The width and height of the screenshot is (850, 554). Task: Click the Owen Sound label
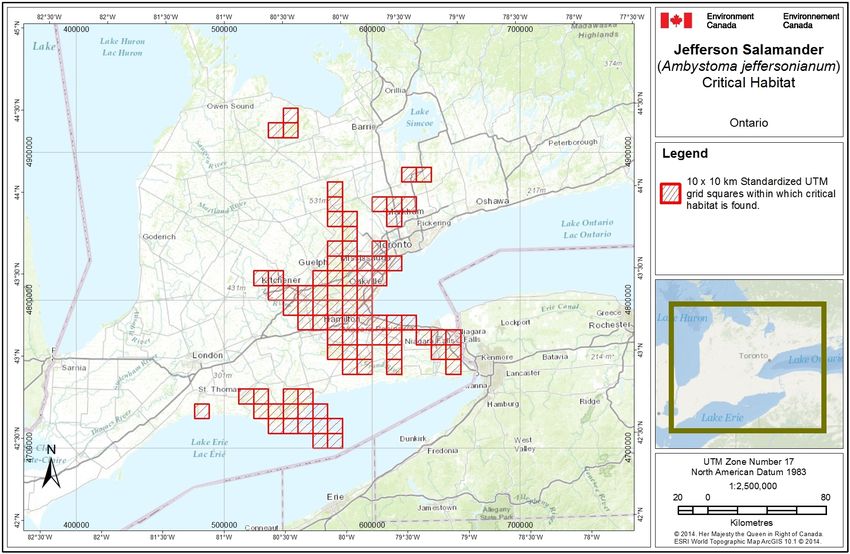pos(230,106)
